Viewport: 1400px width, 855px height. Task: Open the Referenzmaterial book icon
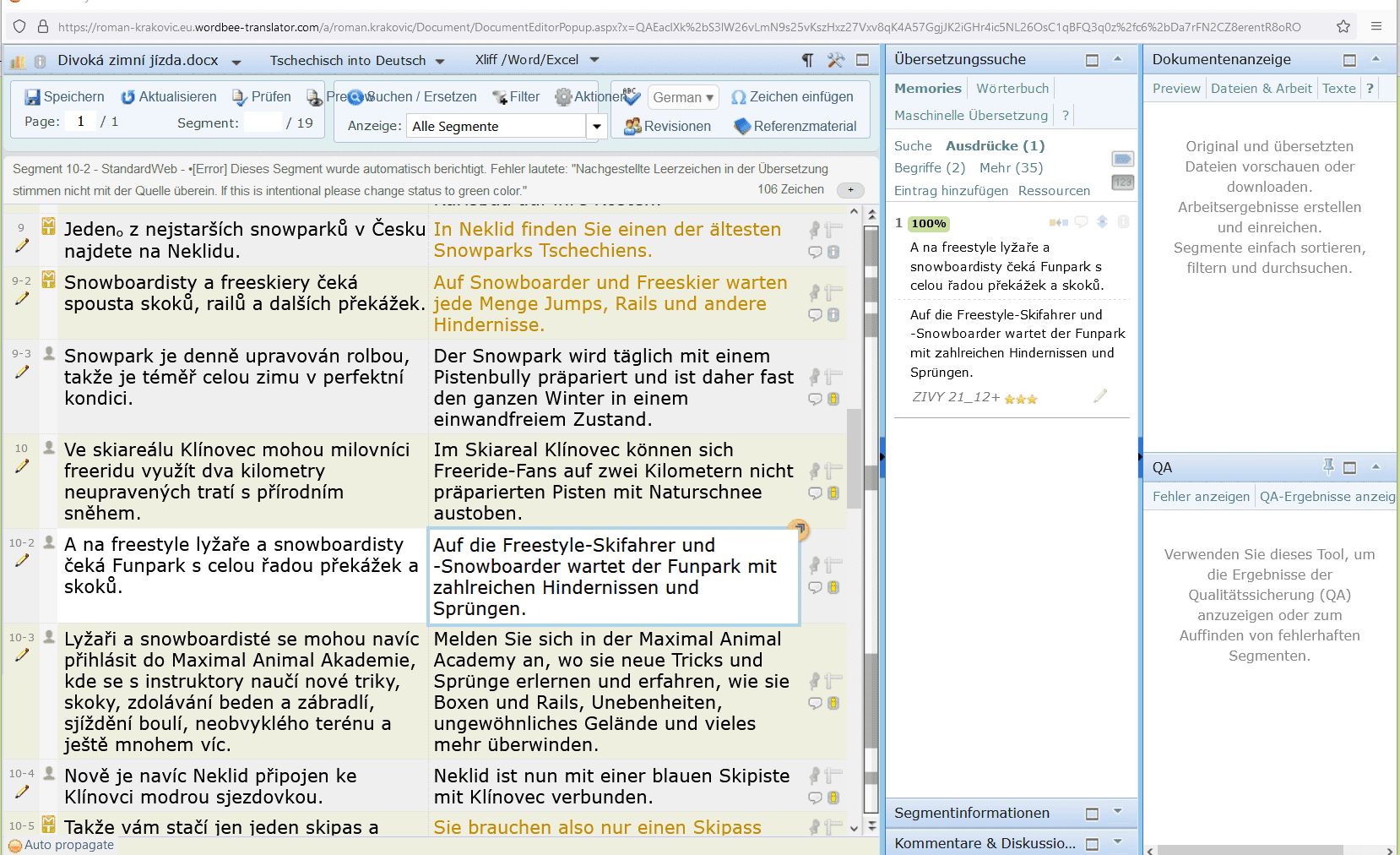pyautogui.click(x=742, y=127)
